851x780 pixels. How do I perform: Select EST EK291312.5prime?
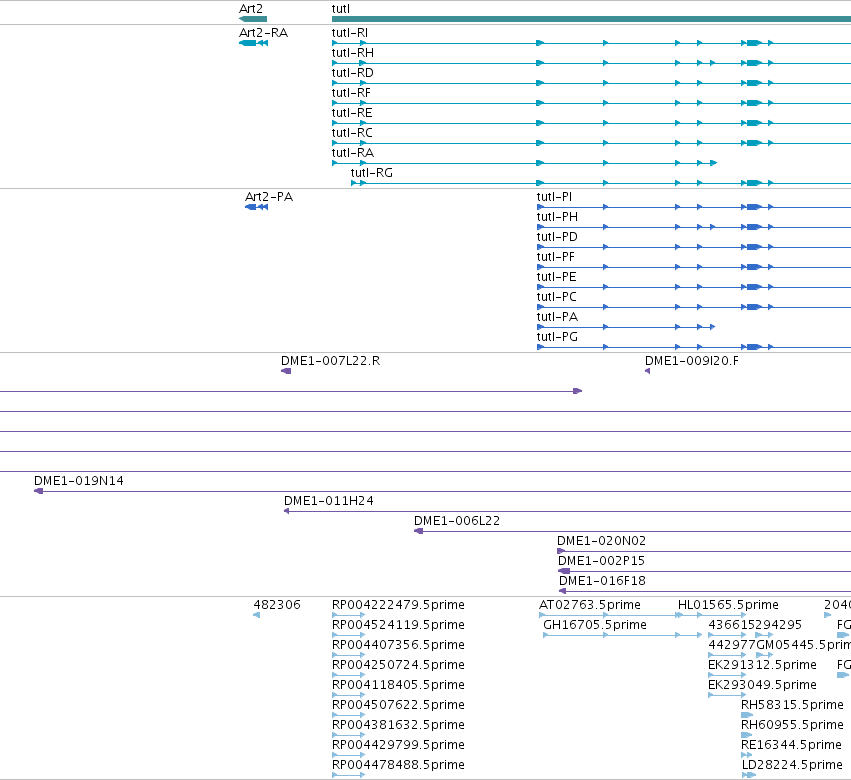pos(763,665)
